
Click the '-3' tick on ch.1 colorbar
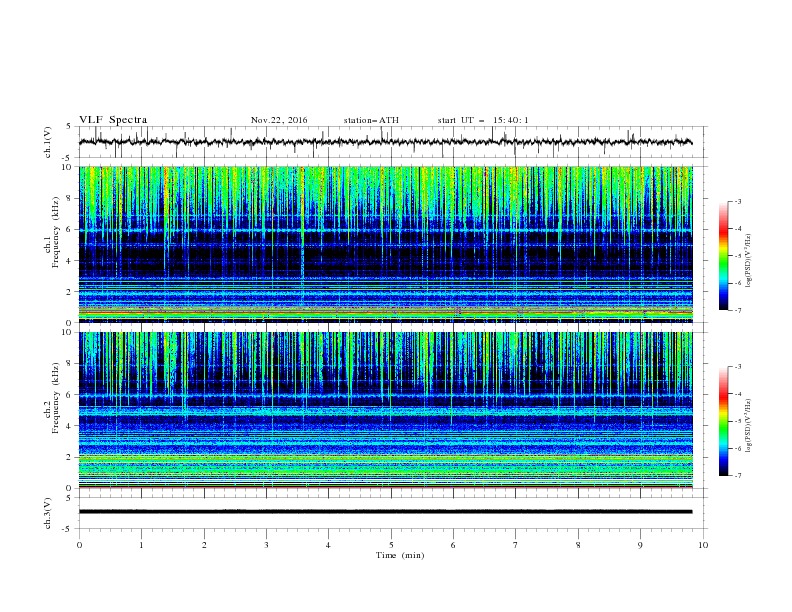point(737,201)
